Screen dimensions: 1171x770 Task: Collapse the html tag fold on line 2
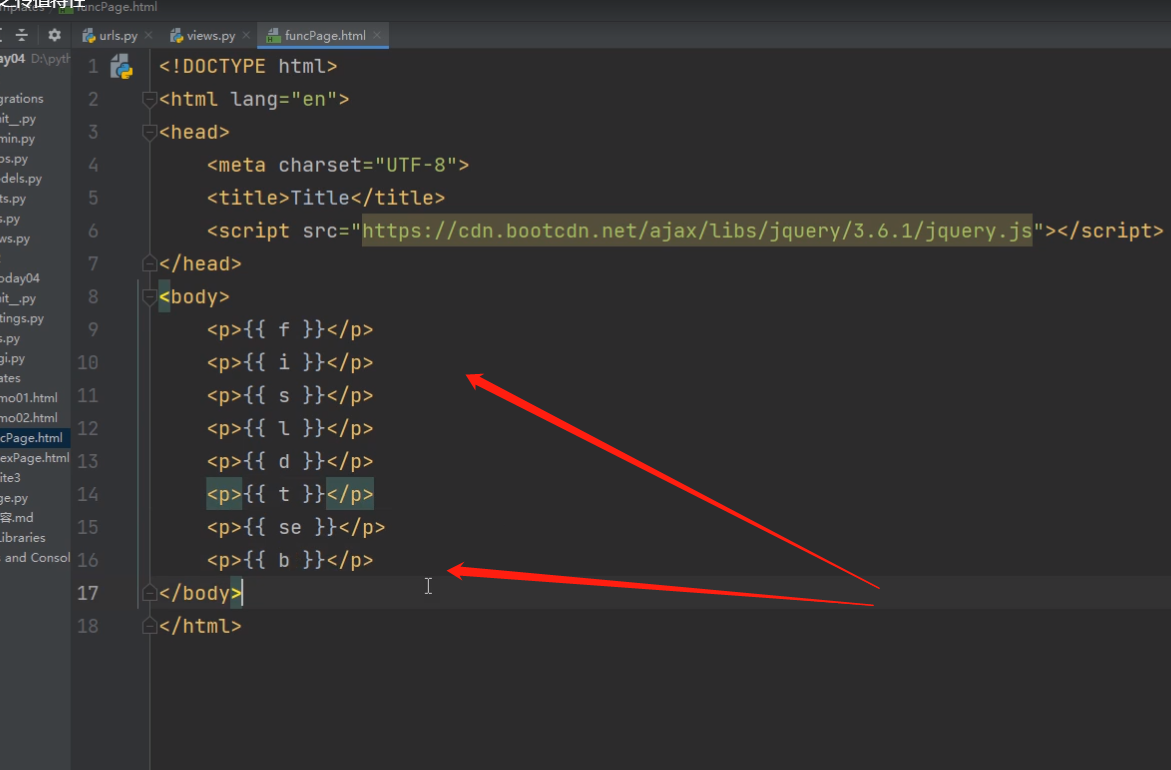coord(149,99)
